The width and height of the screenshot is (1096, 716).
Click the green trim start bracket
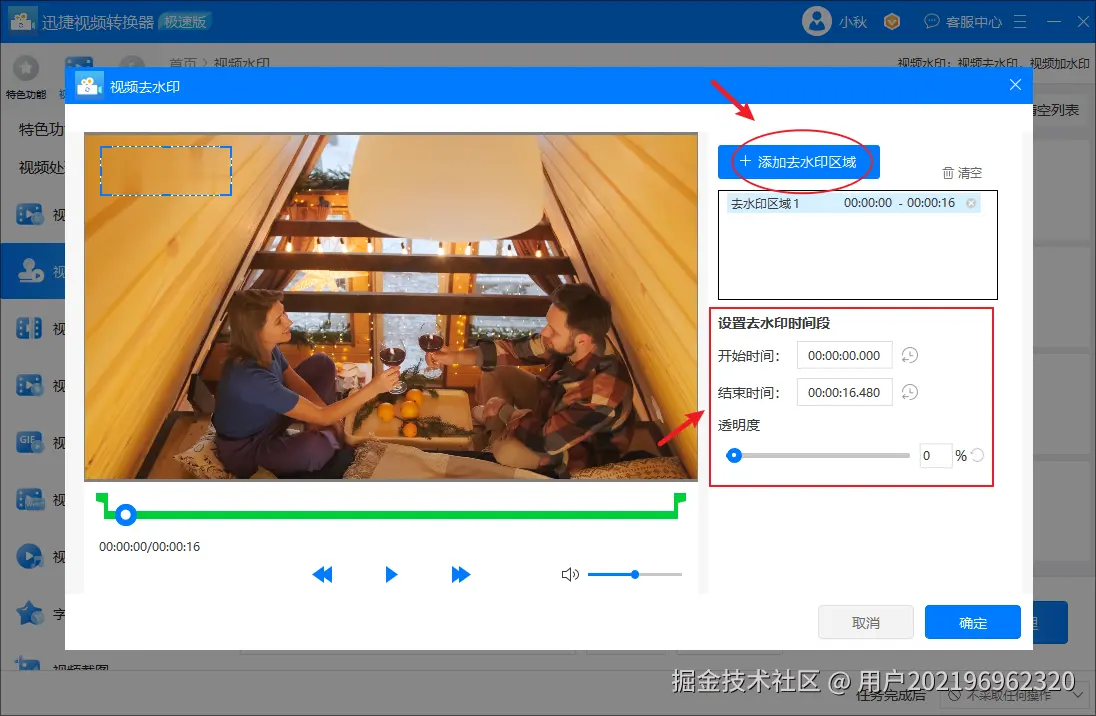pos(102,505)
